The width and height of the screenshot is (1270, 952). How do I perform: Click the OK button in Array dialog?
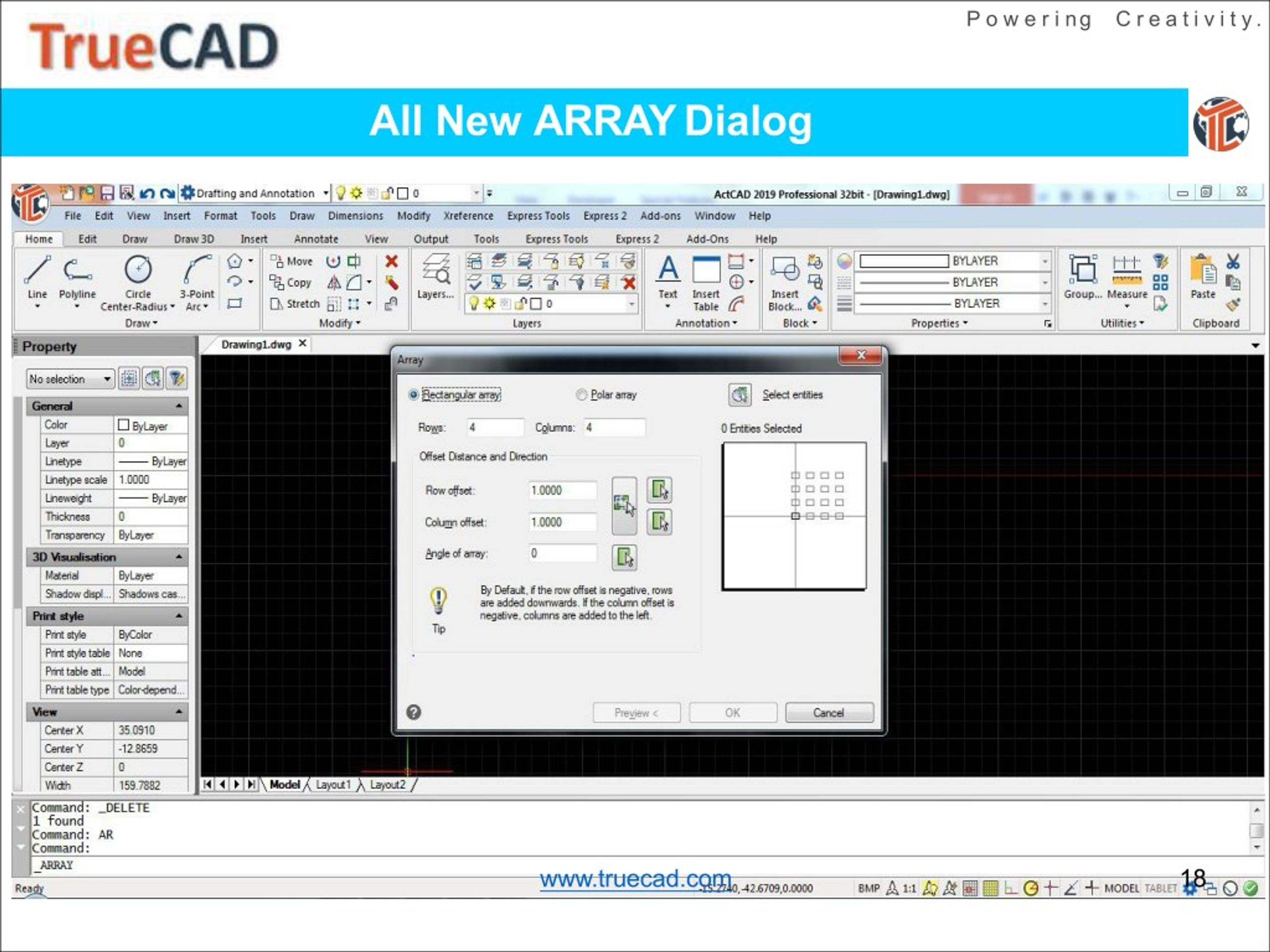coord(733,712)
